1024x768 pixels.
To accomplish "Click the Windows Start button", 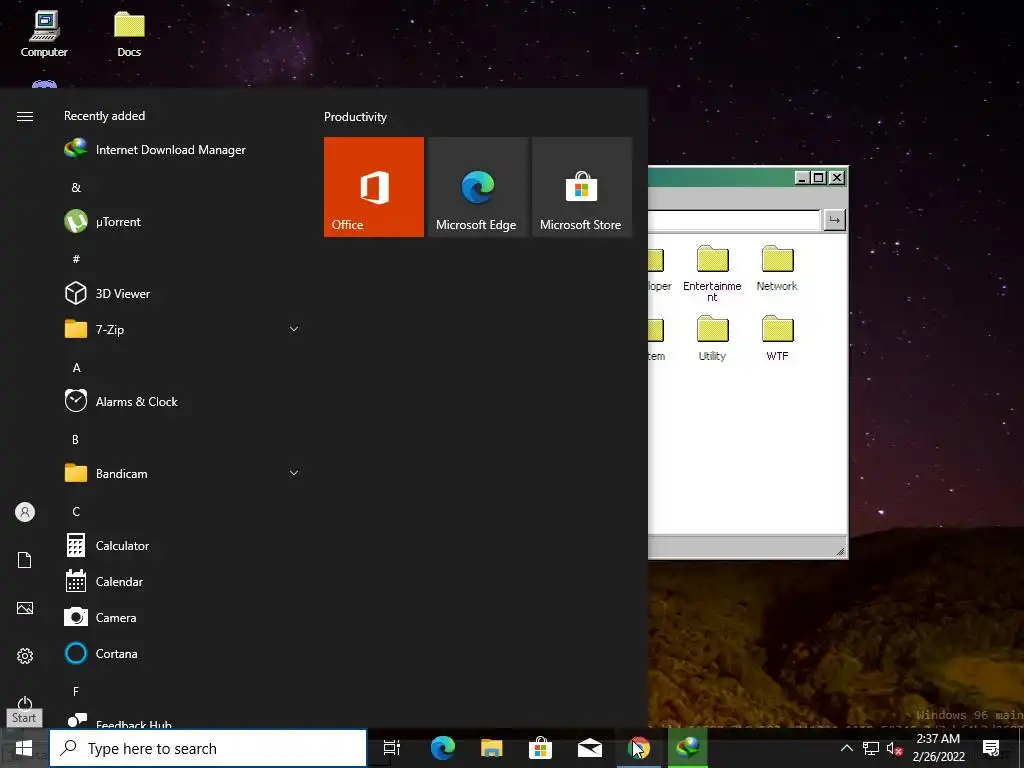I will click(x=24, y=748).
